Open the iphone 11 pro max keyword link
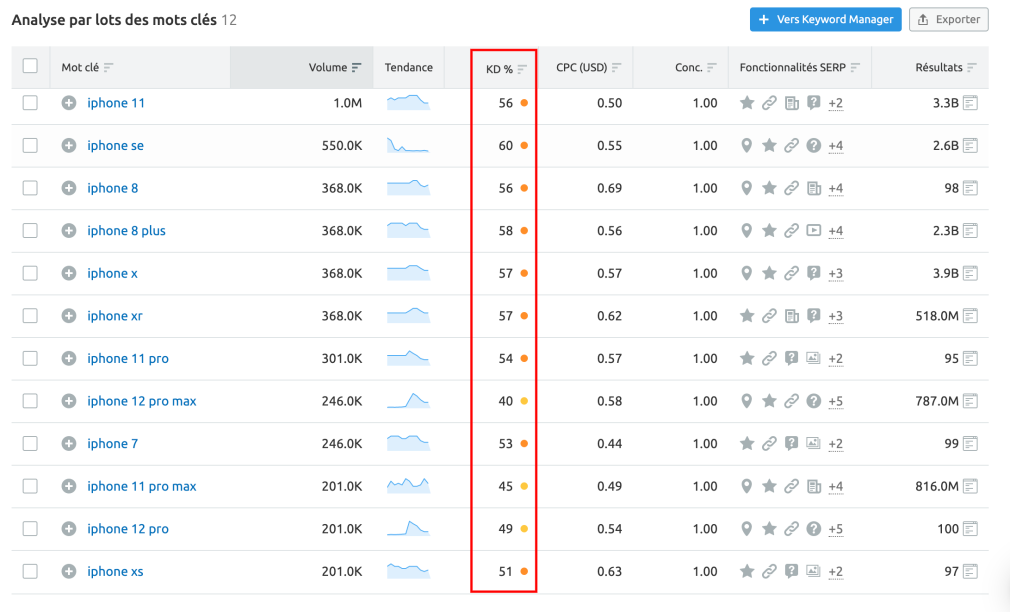 141,487
